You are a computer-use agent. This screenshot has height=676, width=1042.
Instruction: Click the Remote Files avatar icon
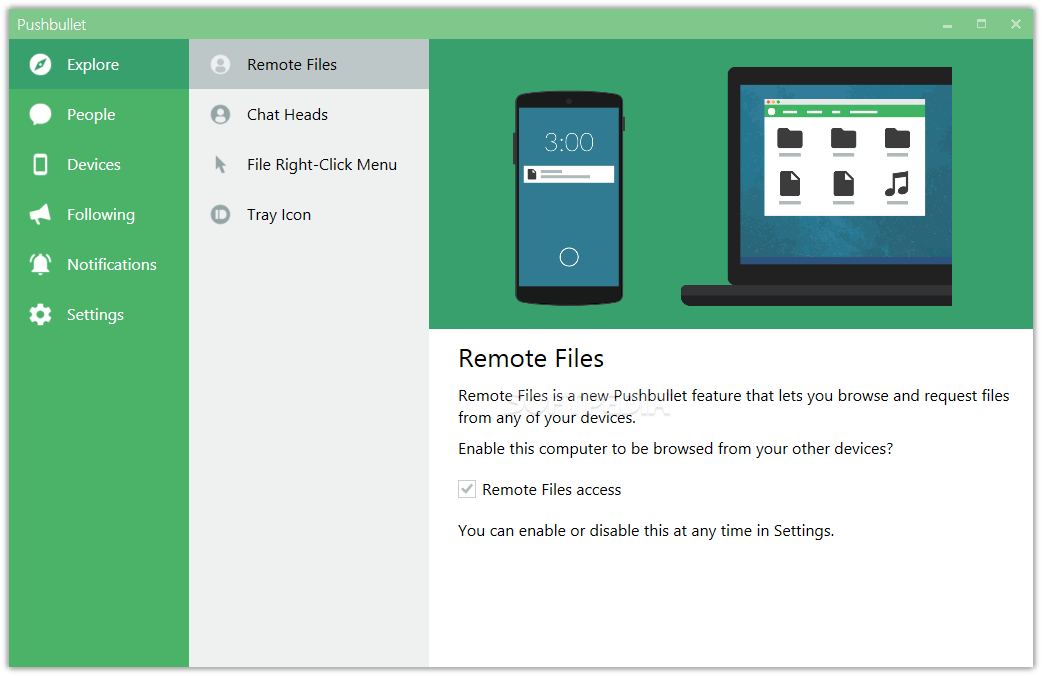click(x=221, y=64)
